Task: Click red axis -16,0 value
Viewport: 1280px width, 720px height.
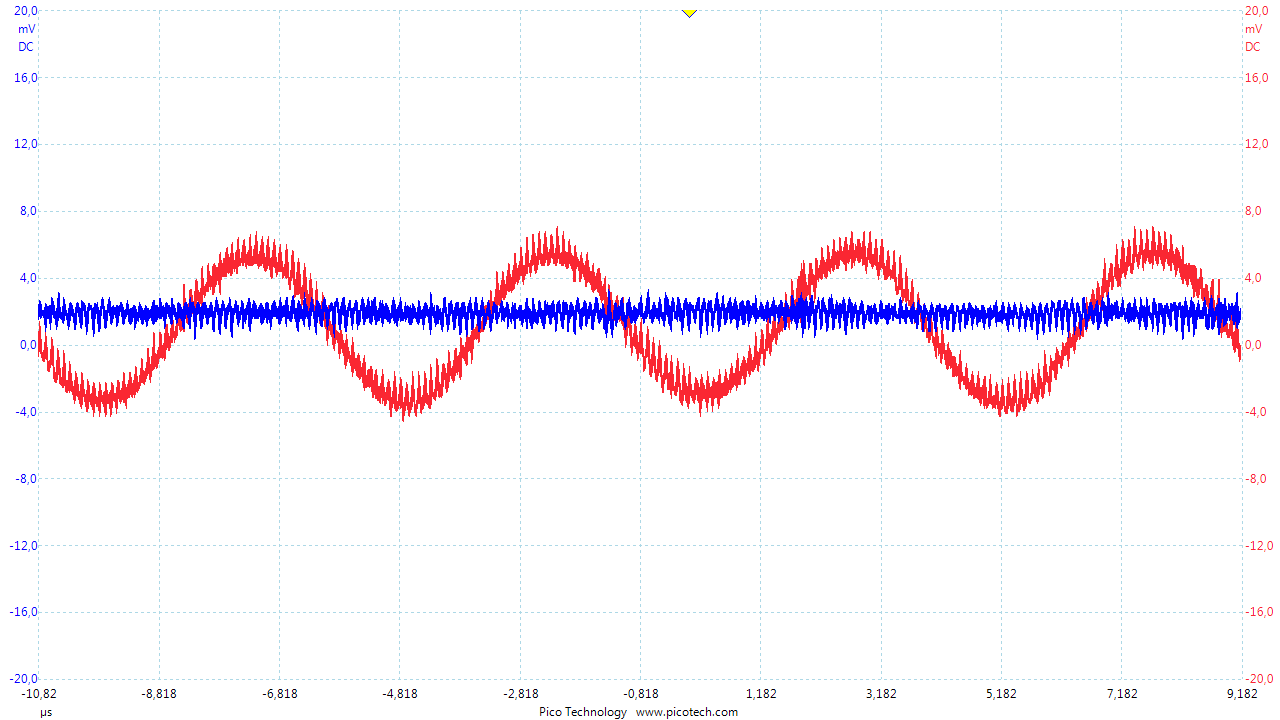Action: (x=1258, y=613)
